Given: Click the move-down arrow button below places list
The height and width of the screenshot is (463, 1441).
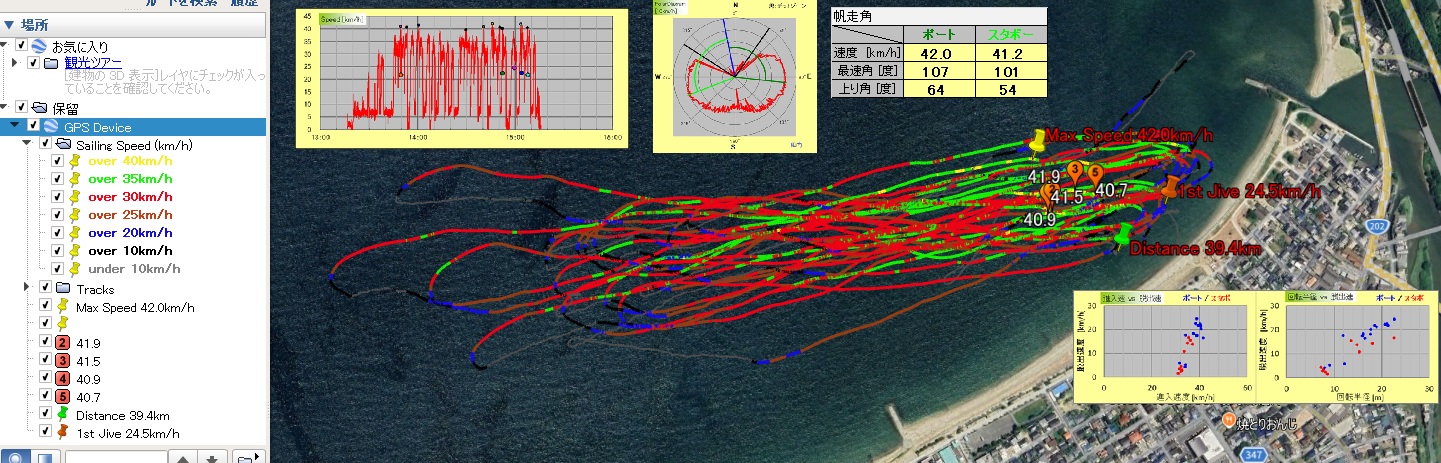Looking at the screenshot, I should [212, 458].
